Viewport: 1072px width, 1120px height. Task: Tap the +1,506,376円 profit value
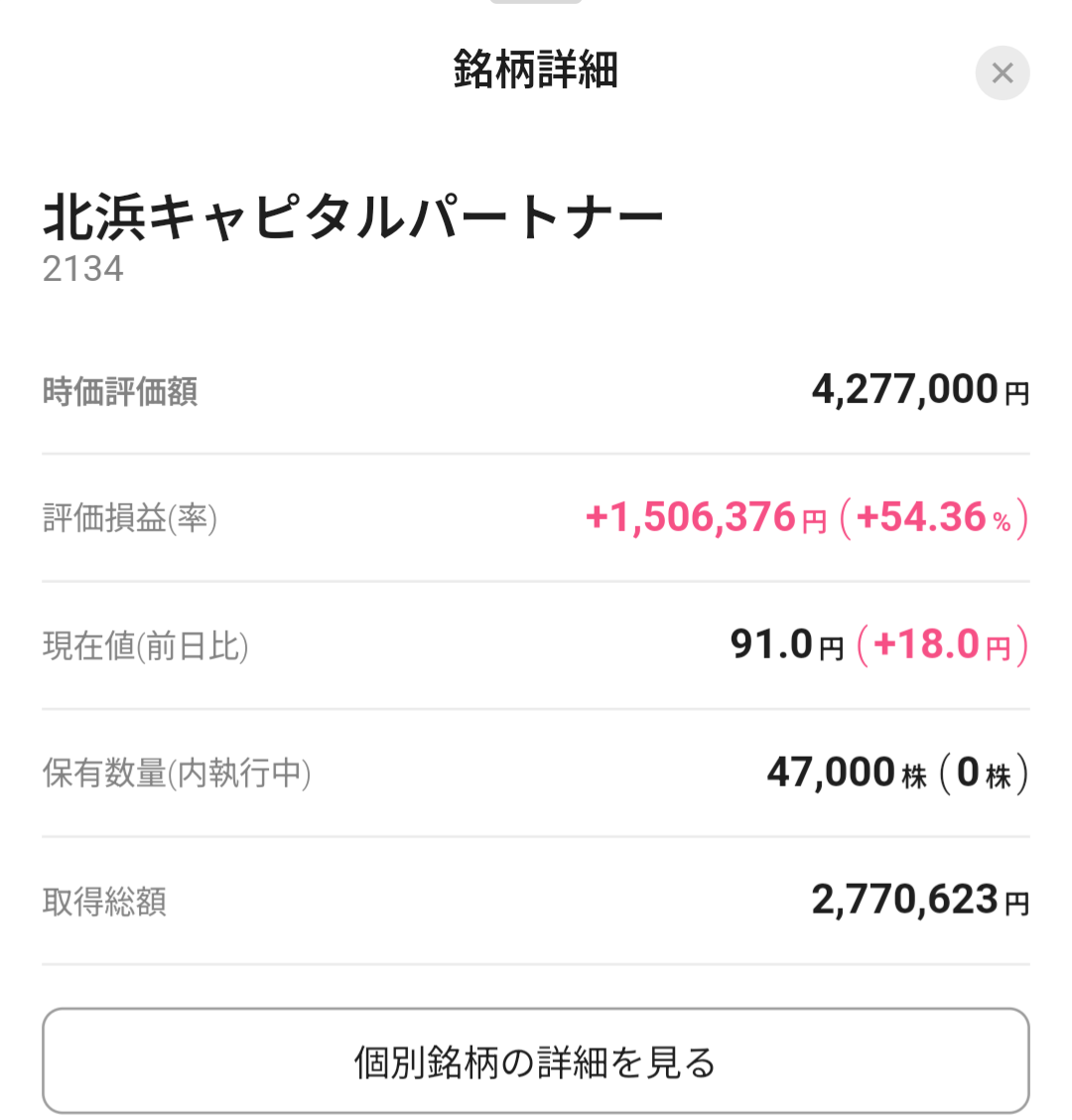pos(706,517)
